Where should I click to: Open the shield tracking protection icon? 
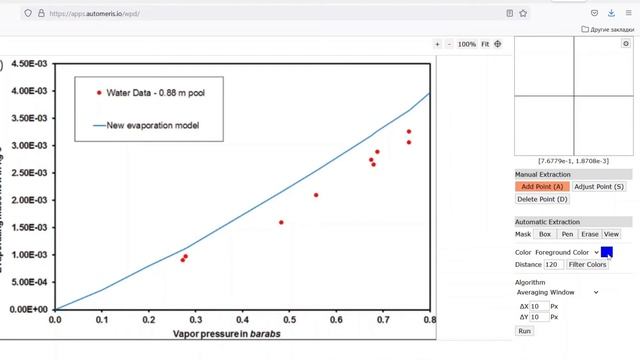point(28,13)
